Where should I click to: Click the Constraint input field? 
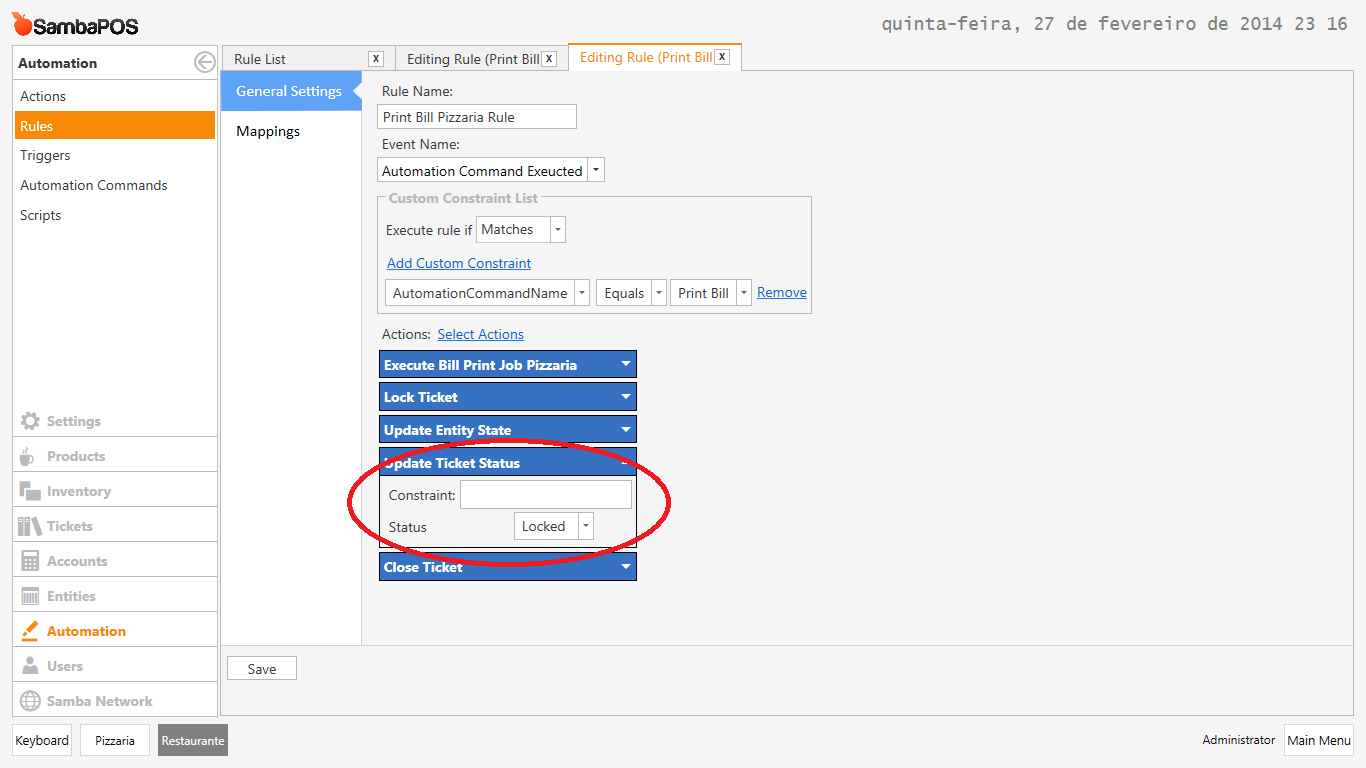[546, 494]
